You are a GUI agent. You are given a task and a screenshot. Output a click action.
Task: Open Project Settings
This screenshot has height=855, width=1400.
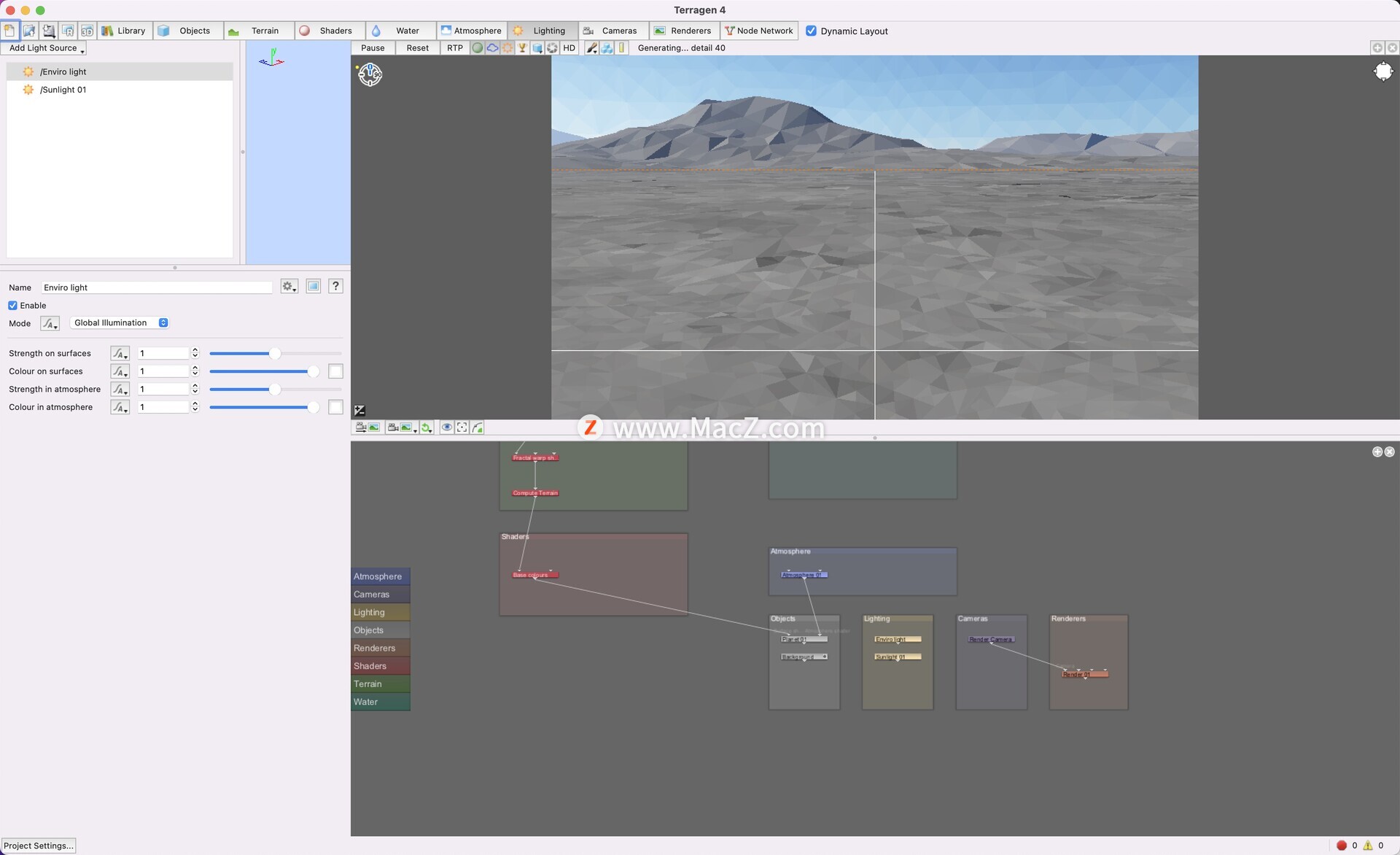(x=39, y=846)
